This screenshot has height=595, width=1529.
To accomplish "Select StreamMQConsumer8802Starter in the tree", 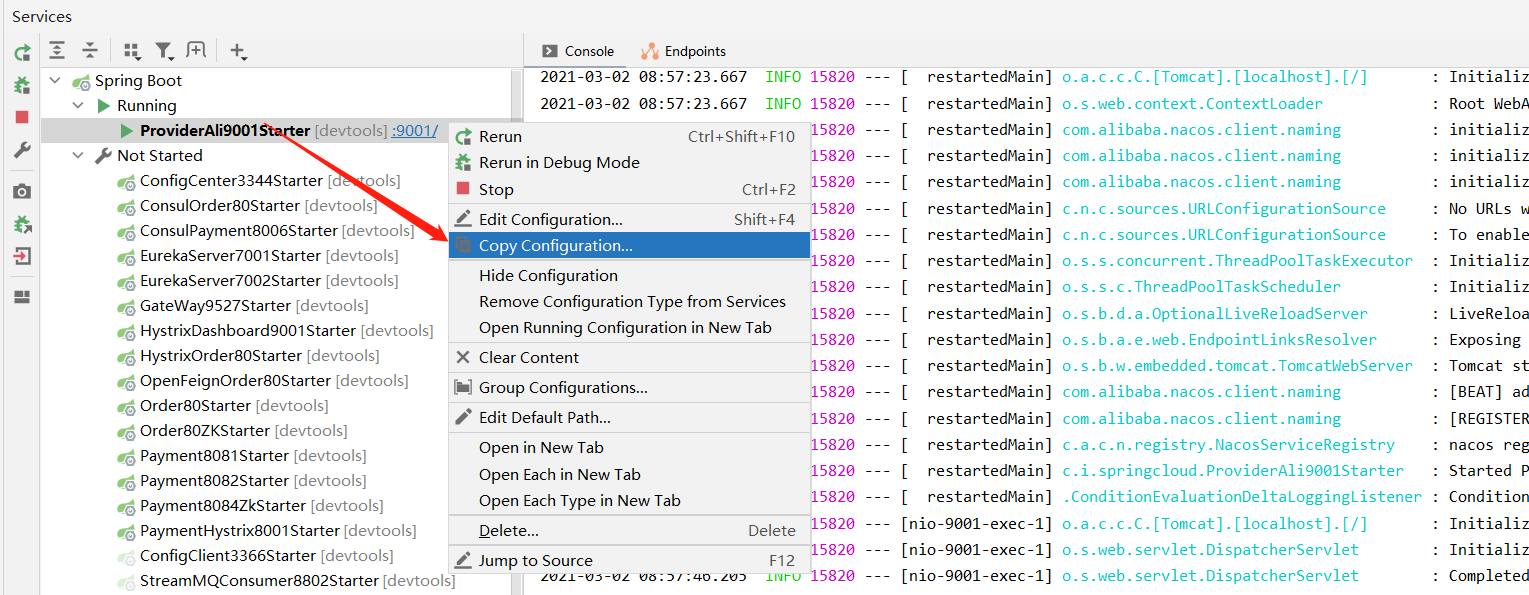I will pos(259,581).
